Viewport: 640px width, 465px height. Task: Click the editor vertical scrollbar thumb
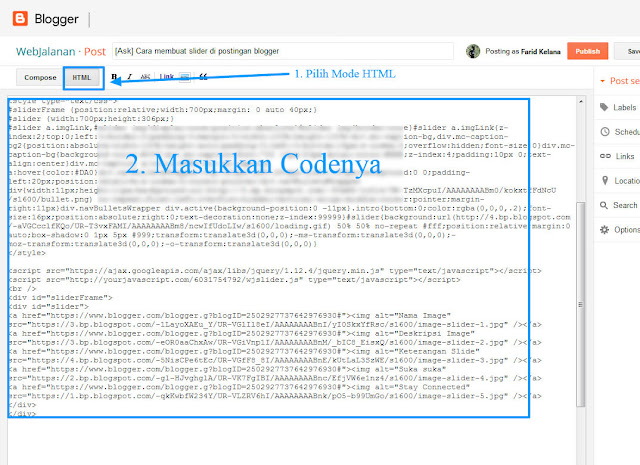pyautogui.click(x=581, y=304)
